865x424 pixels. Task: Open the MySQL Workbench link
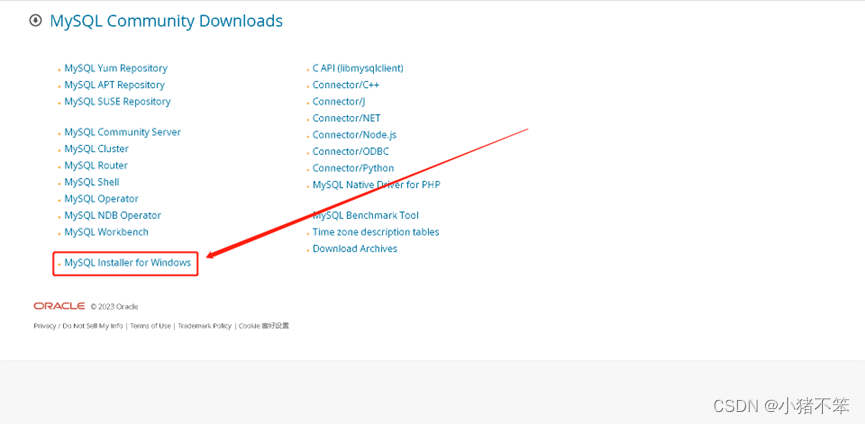[106, 232]
